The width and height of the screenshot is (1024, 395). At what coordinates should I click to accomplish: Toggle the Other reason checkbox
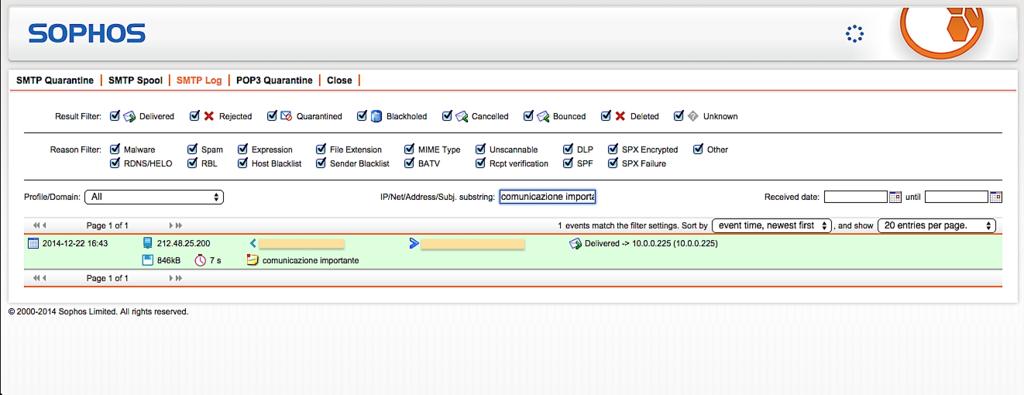pos(699,149)
